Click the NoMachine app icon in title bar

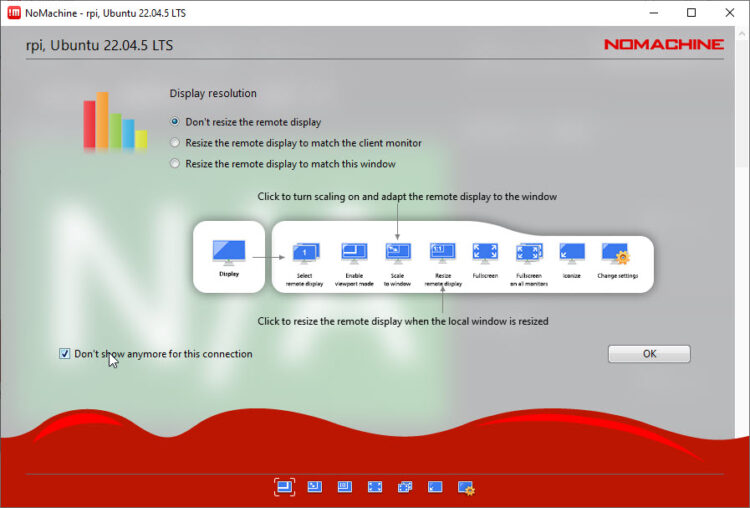click(15, 13)
